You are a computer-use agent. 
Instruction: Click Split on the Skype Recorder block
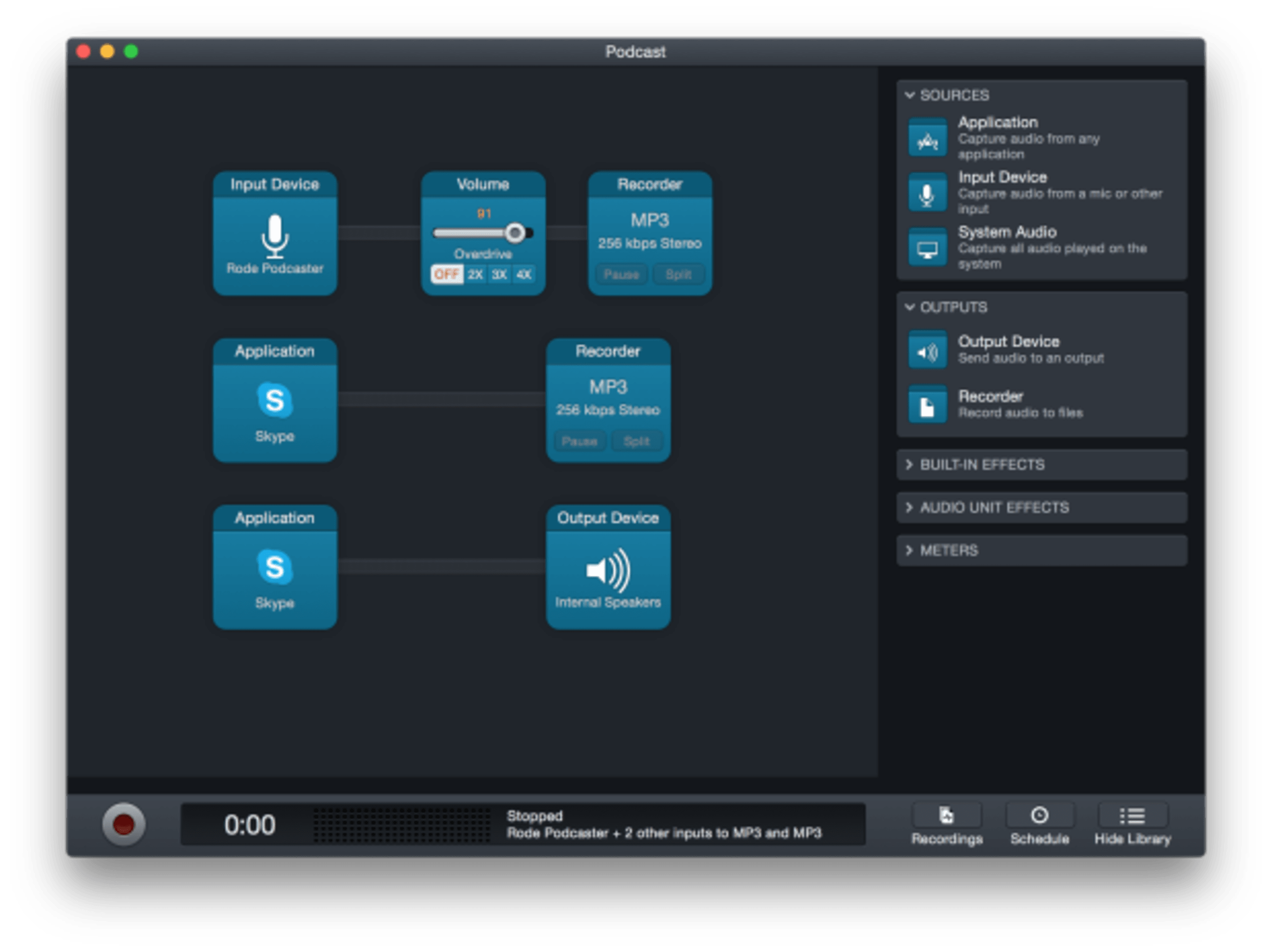click(x=636, y=441)
